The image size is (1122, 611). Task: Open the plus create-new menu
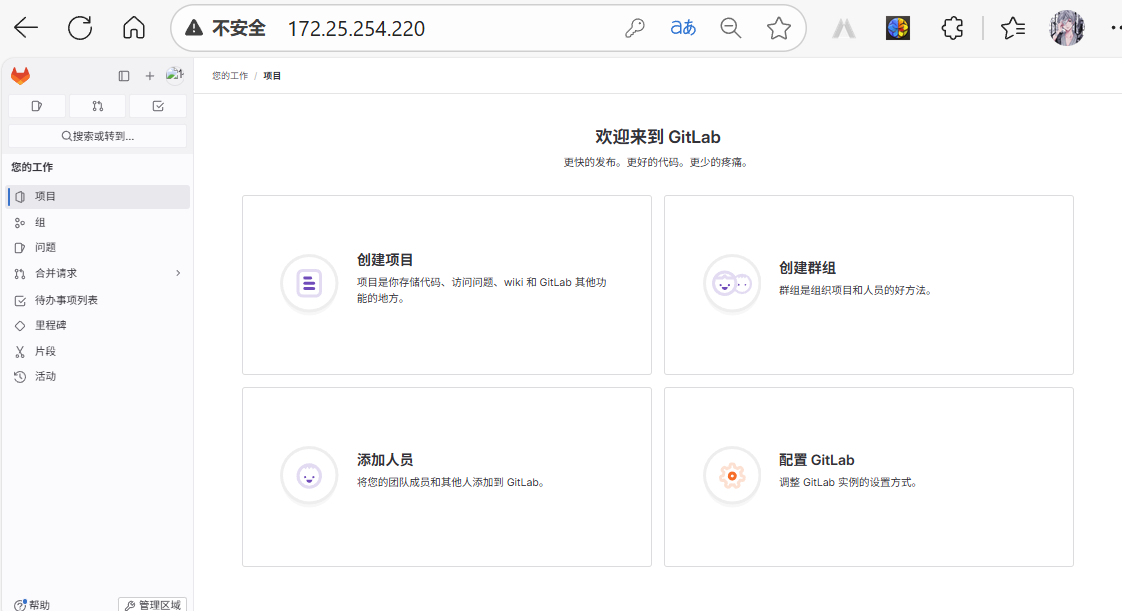(150, 76)
